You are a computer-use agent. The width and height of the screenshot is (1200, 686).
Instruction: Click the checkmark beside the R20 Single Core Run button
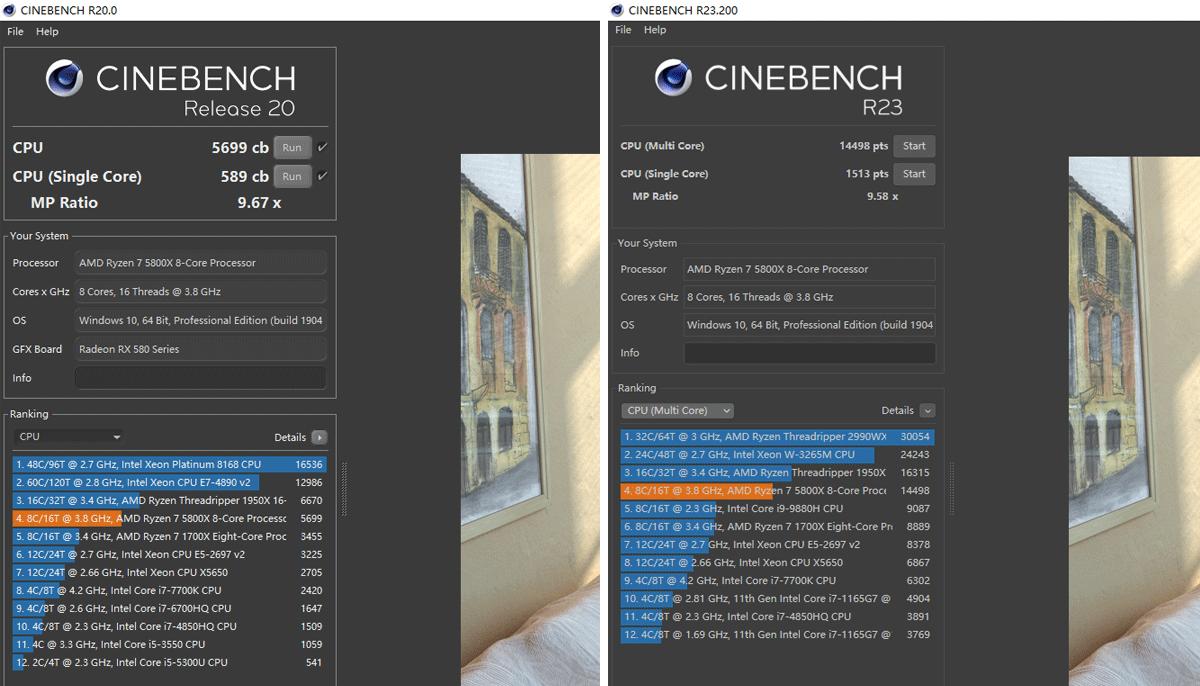[322, 176]
